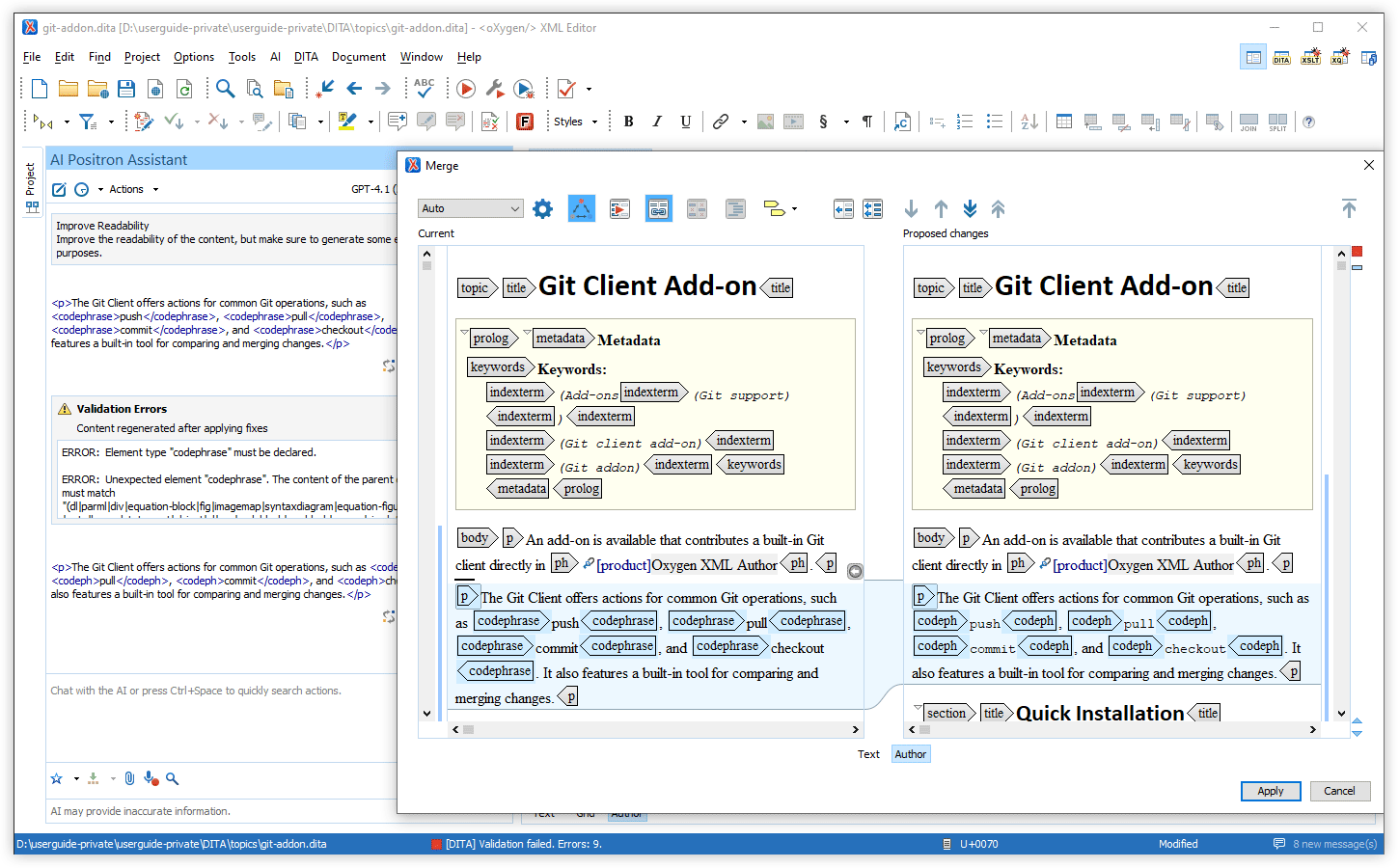Image resolution: width=1399 pixels, height=868 pixels.
Task: Save the document with the floppy disk icon
Action: pos(126,89)
